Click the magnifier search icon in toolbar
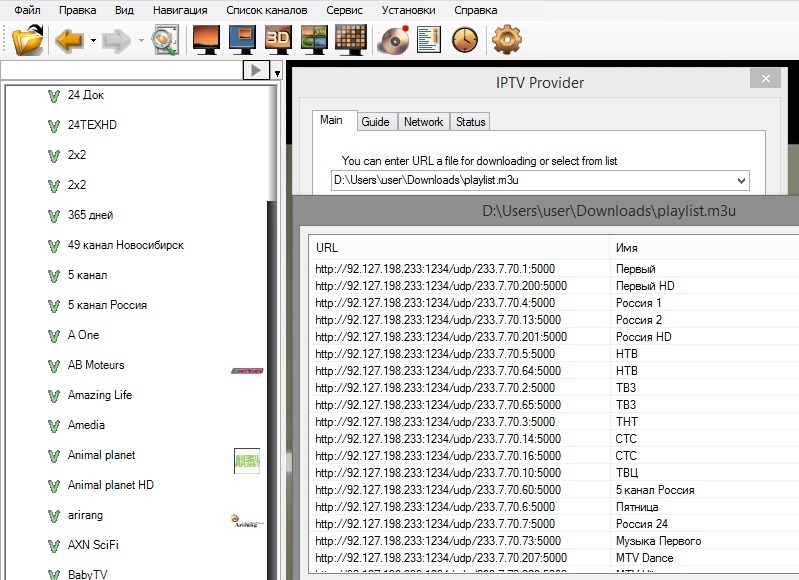 [165, 41]
